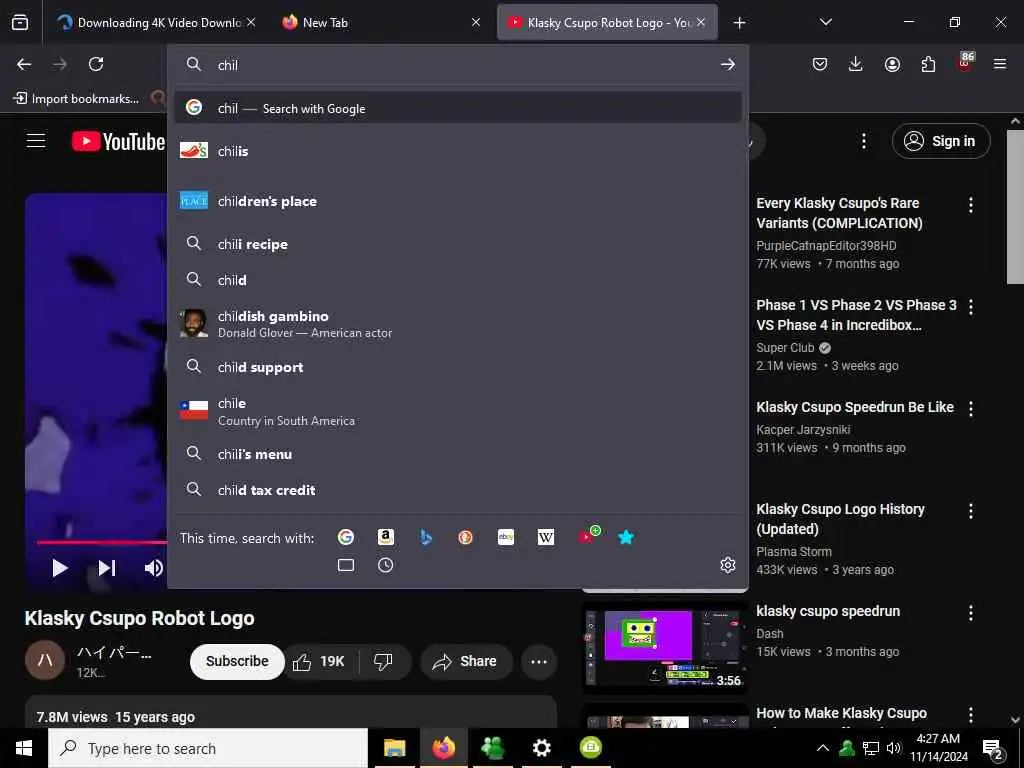Search open Tabs using the rectangle icon
This screenshot has height=768, width=1024.
coord(345,566)
